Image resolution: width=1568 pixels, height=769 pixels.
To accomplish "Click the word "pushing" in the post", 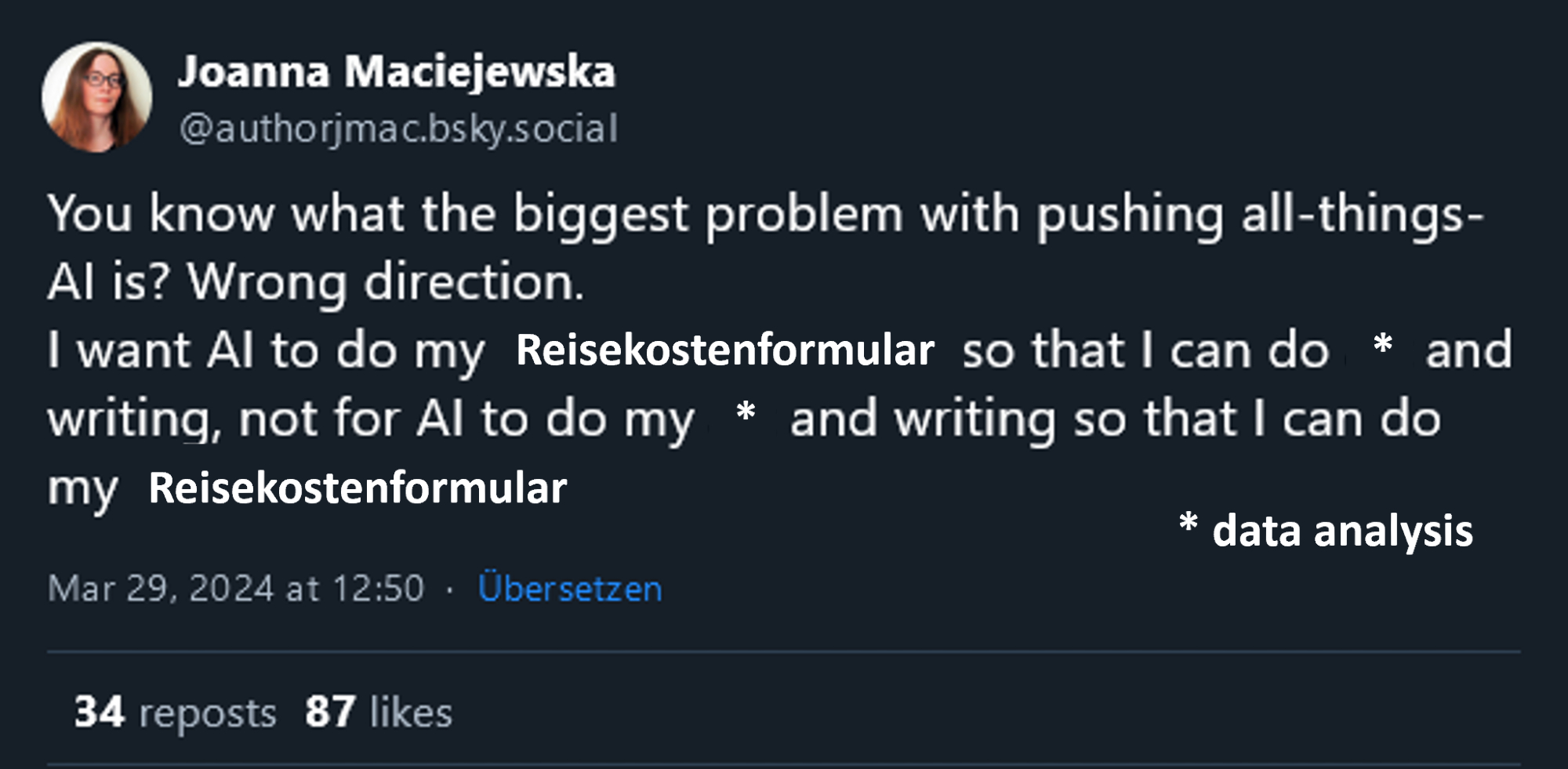I will pos(1130,214).
